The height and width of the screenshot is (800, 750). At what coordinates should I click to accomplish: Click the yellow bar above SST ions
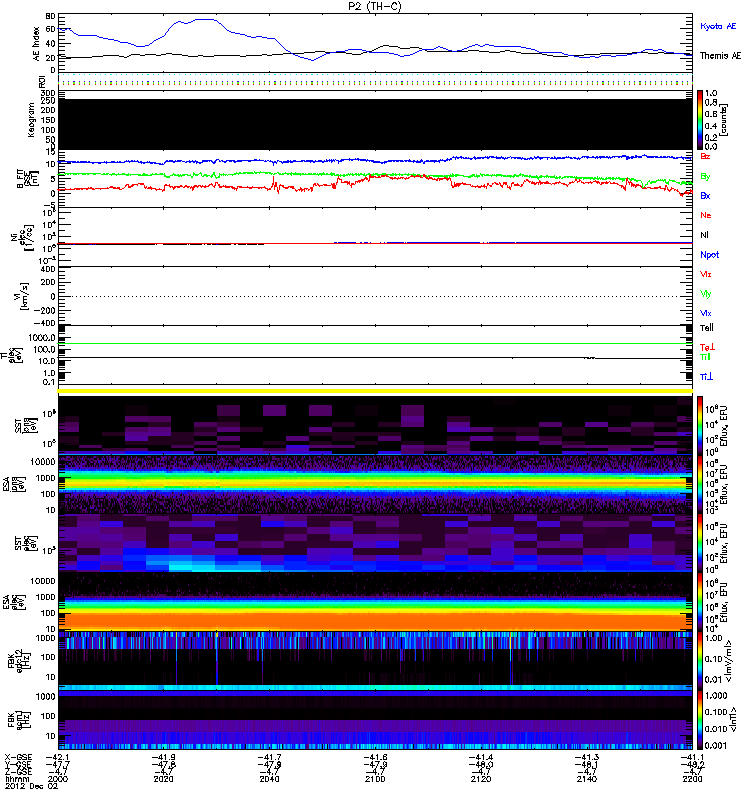pyautogui.click(x=375, y=391)
